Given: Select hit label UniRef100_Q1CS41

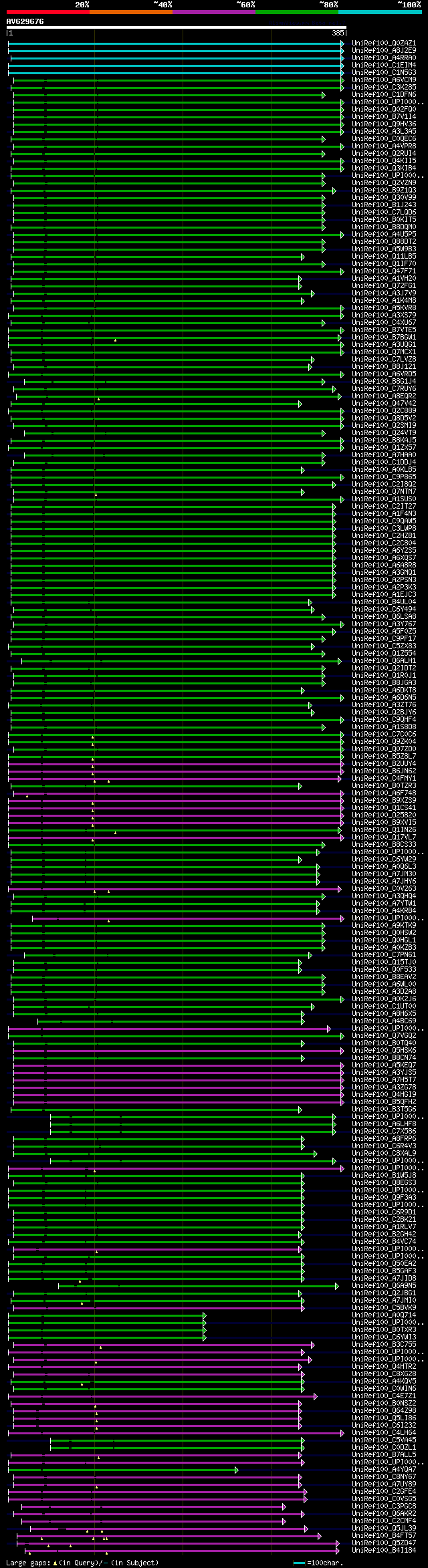Looking at the screenshot, I should pos(384,807).
